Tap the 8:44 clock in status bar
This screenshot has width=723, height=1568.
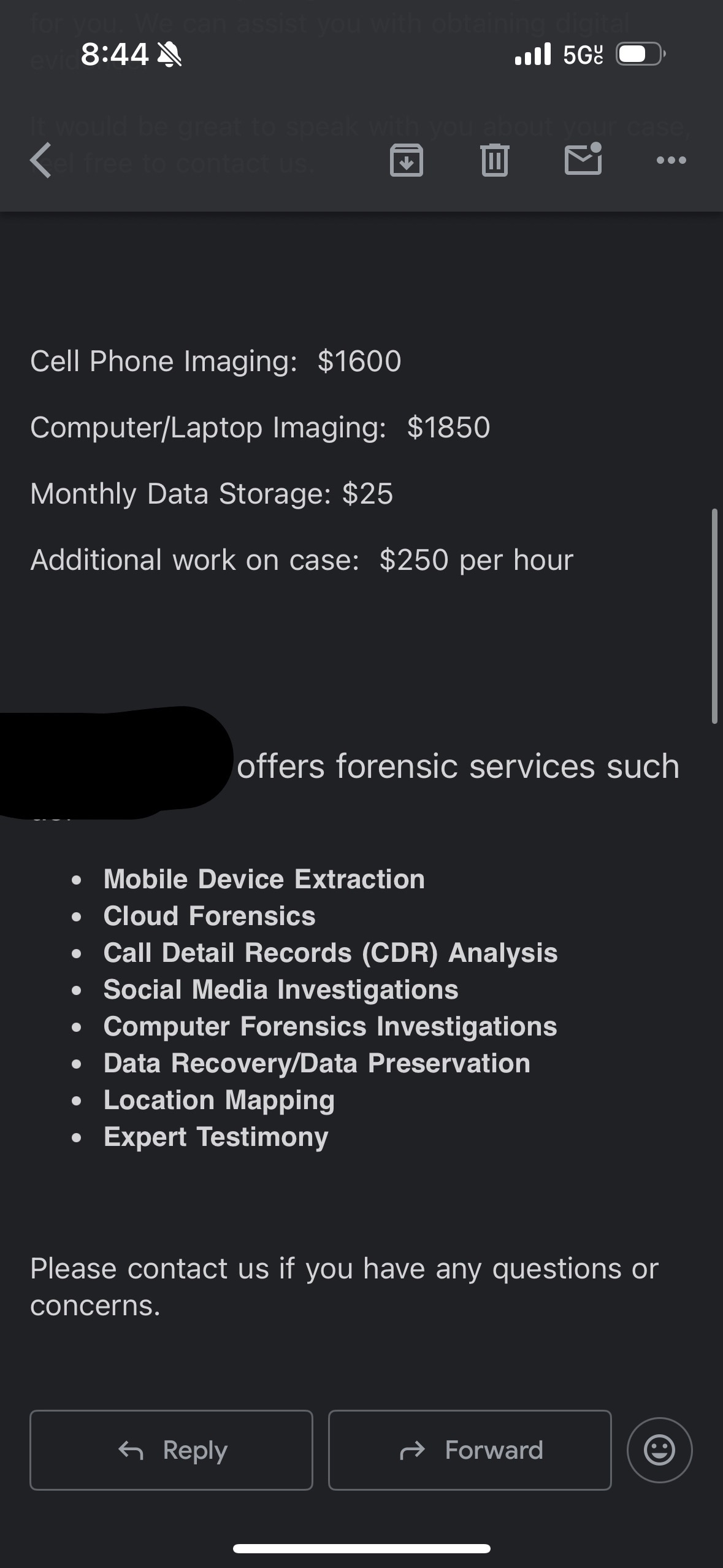pos(115,55)
